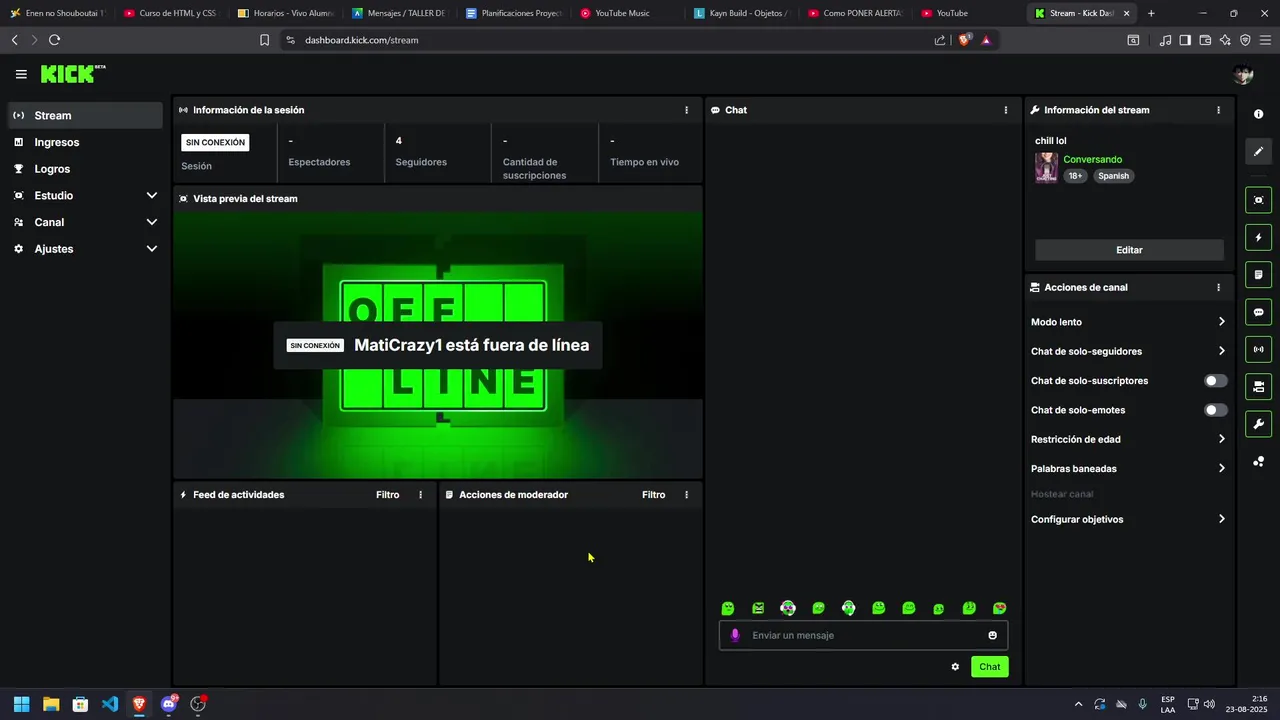Toggle the lightning activity feed icon in the right sidebar
This screenshot has width=1280, height=720.
point(1258,238)
